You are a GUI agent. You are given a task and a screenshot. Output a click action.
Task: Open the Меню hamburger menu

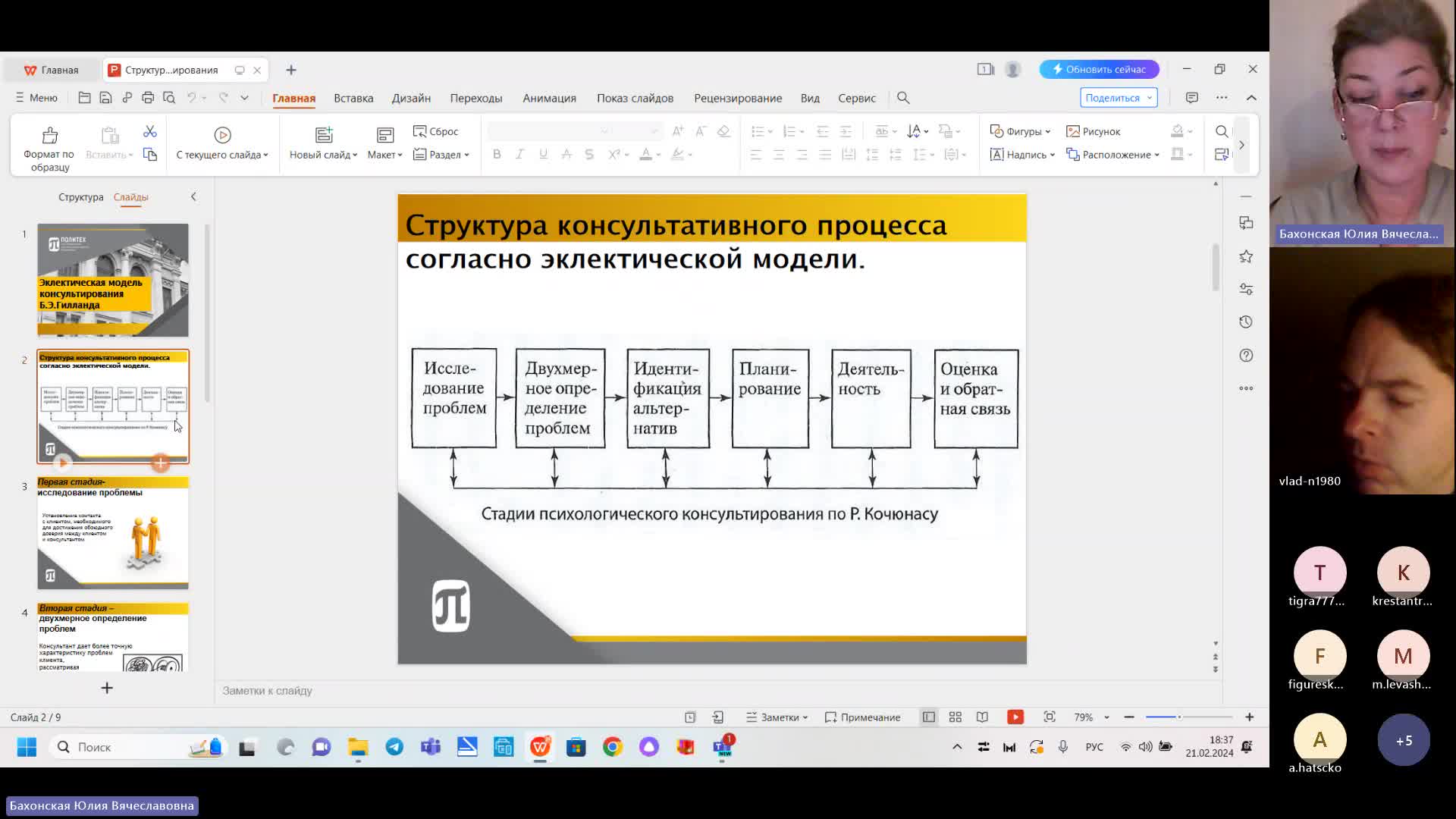(x=36, y=98)
